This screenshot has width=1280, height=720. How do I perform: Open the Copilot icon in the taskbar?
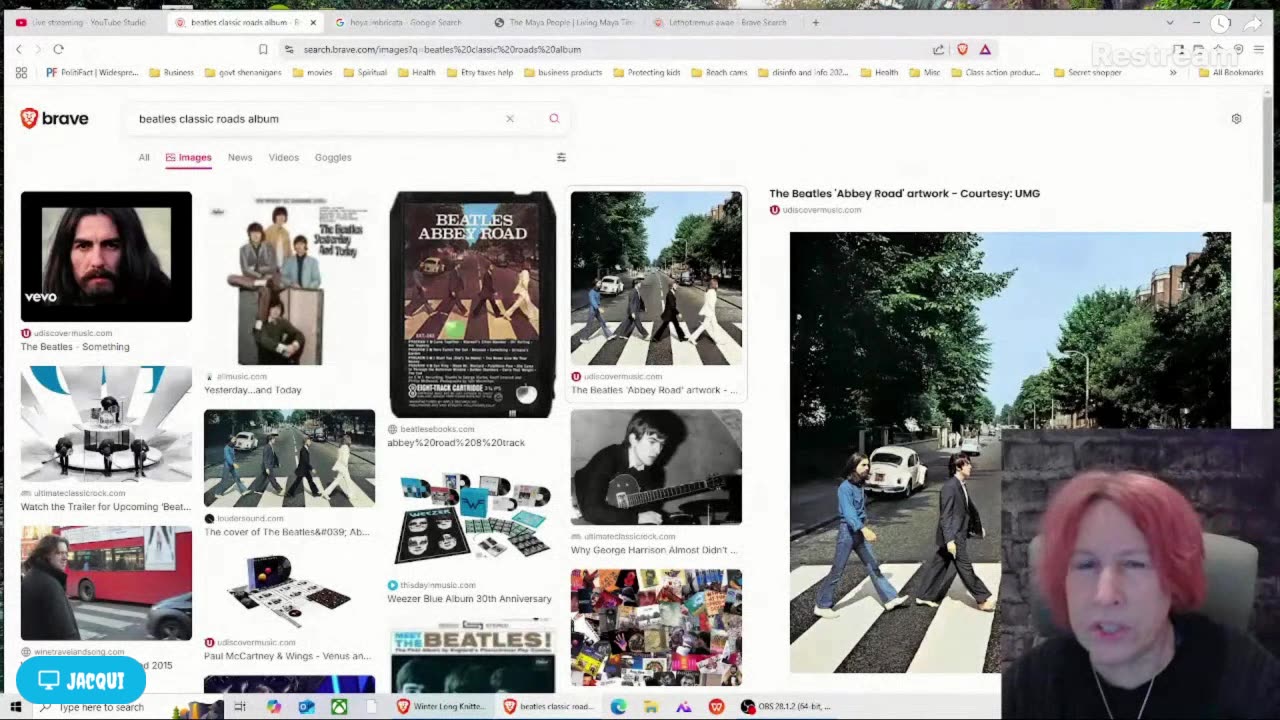tap(274, 707)
